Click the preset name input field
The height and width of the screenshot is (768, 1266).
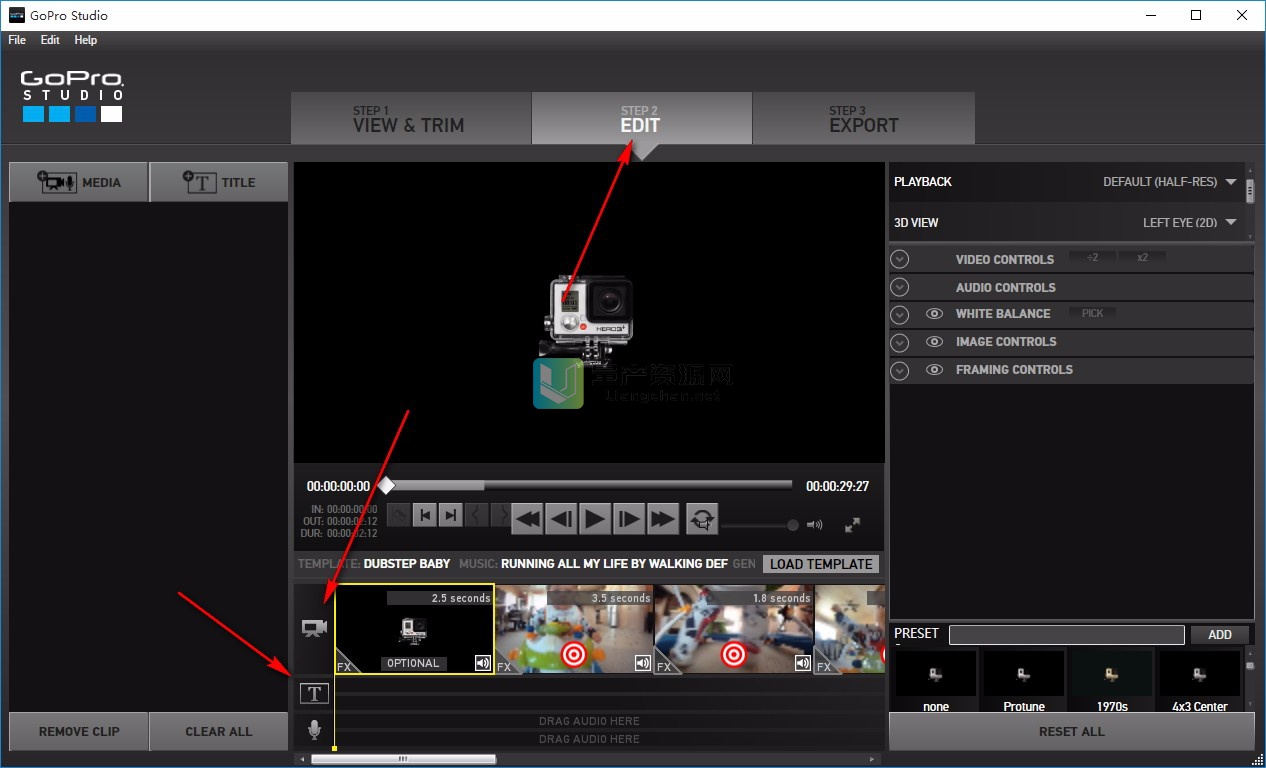coord(1067,634)
